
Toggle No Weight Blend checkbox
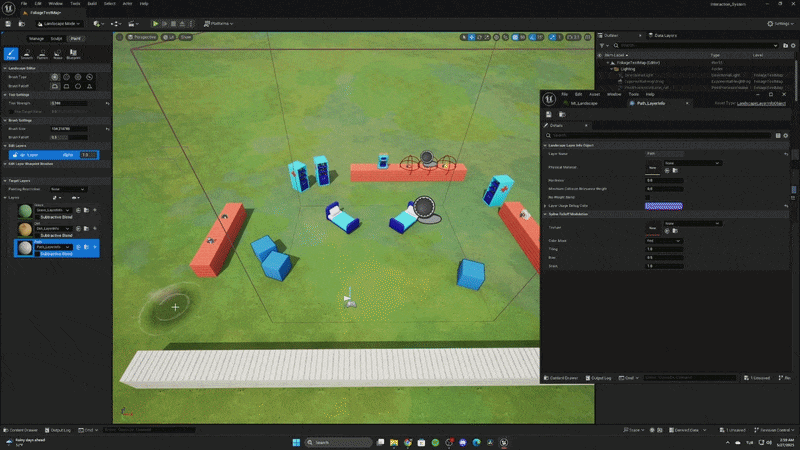(x=647, y=197)
